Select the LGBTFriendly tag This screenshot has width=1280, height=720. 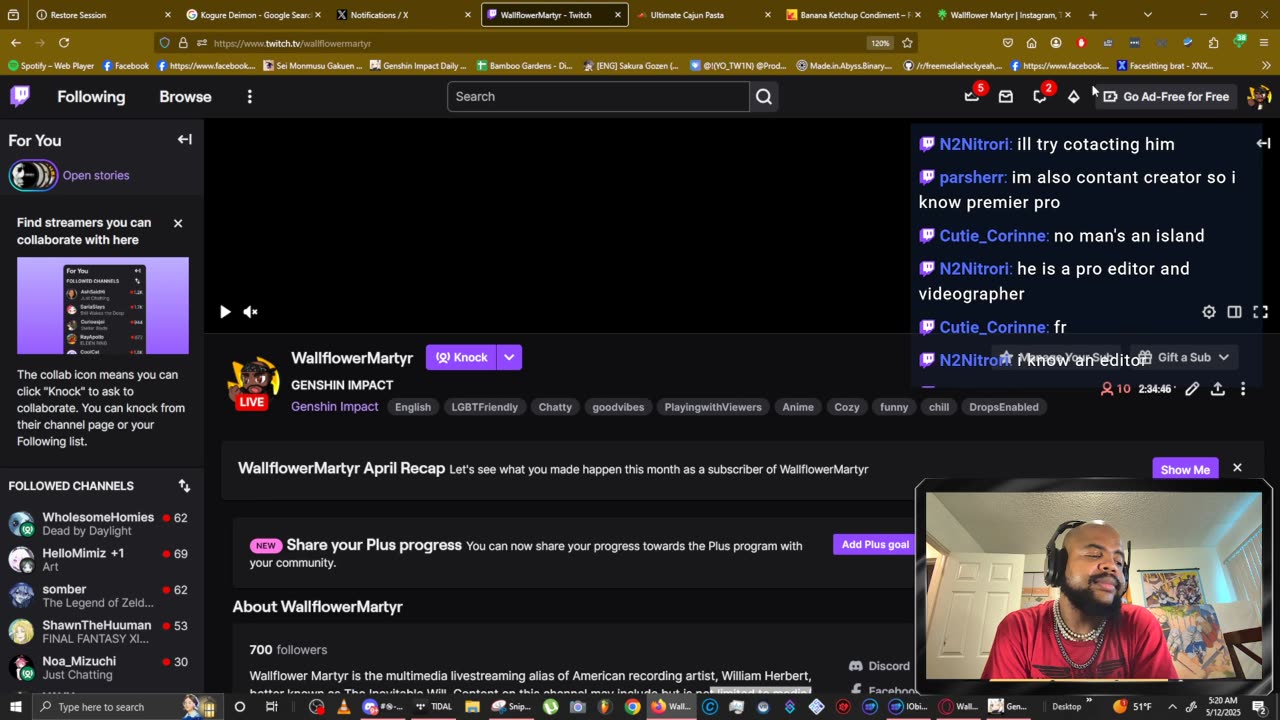(484, 407)
